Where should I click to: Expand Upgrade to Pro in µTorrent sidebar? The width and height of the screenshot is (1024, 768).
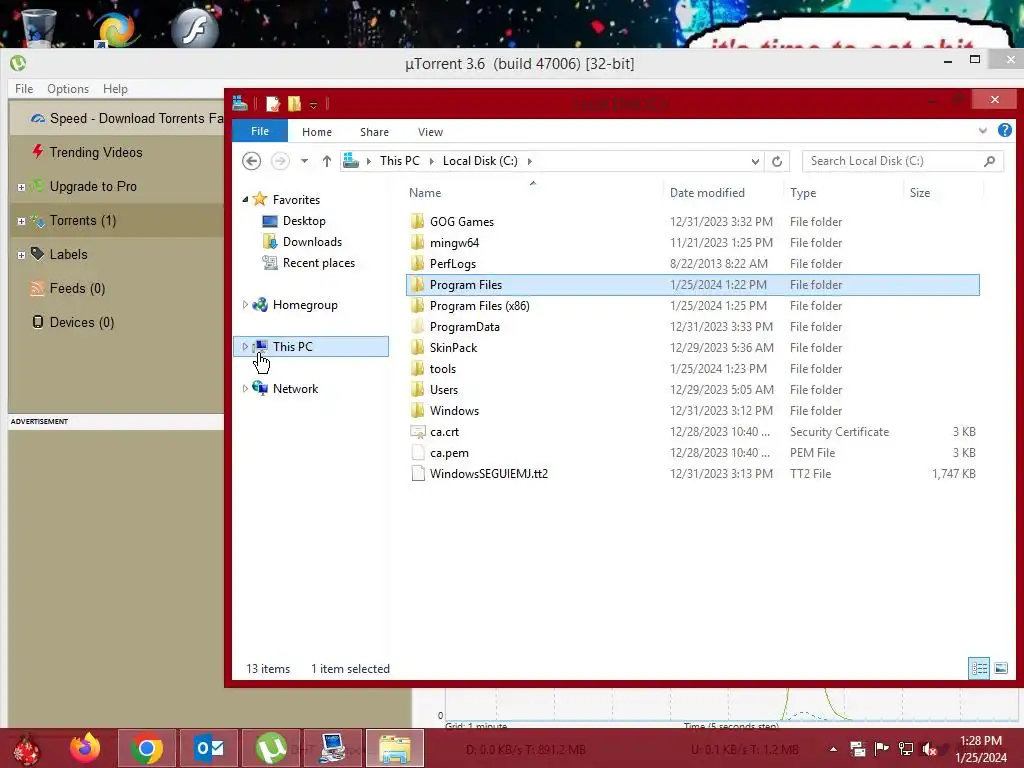click(x=22, y=187)
